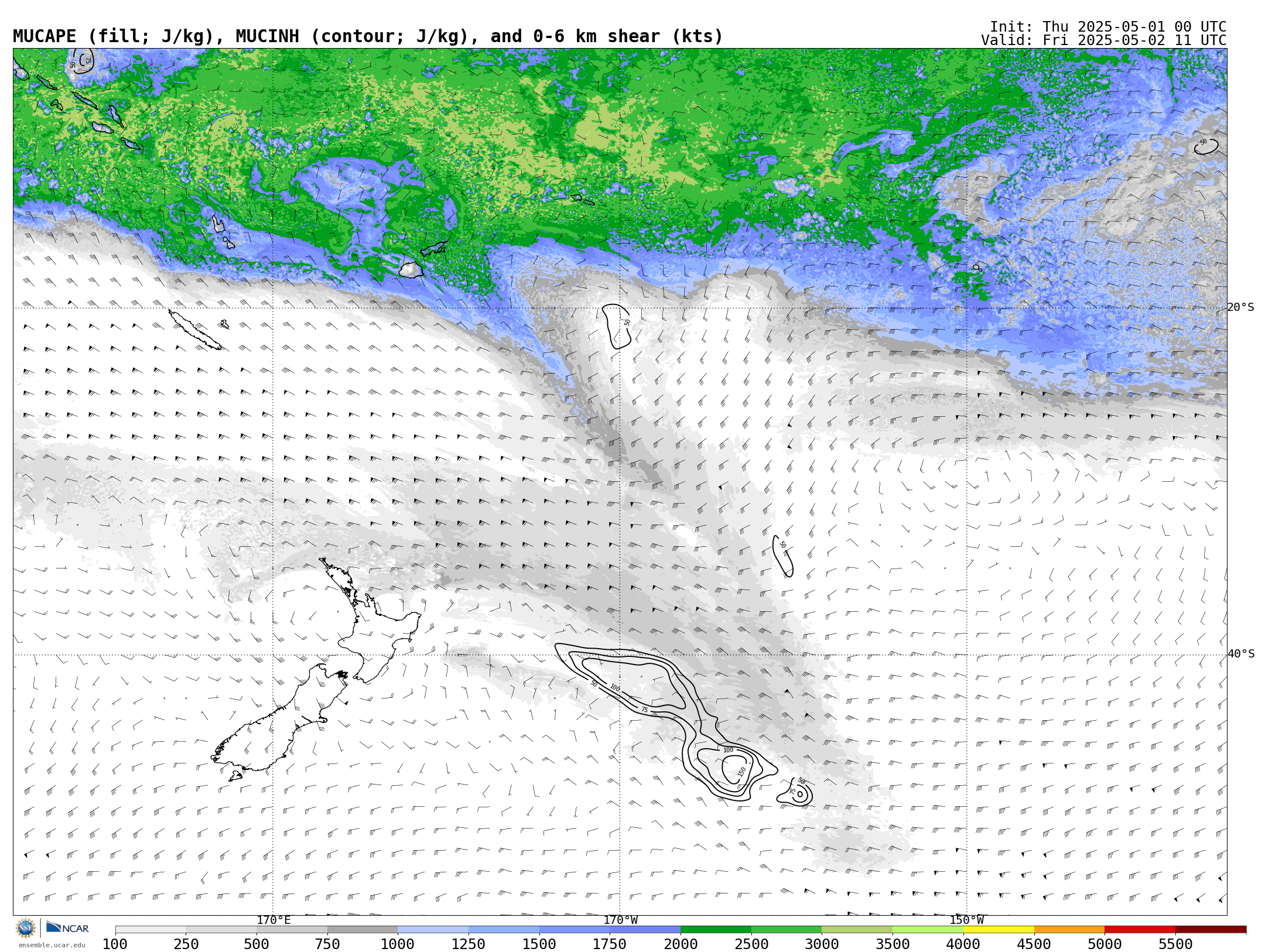Click the colorbar label 5000

tap(1105, 944)
